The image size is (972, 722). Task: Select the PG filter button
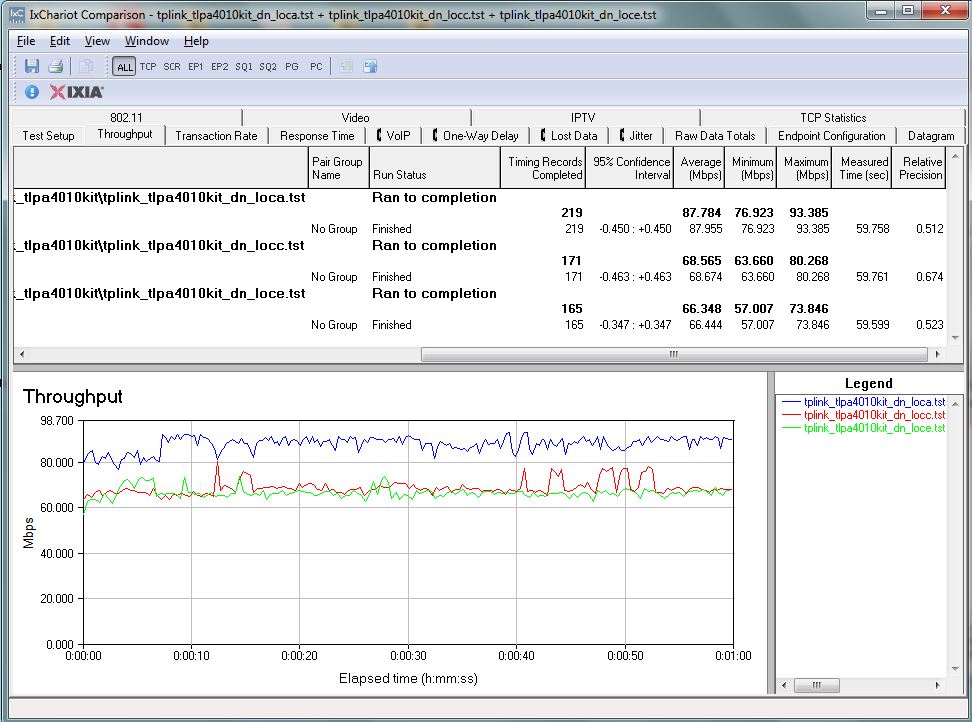pos(292,66)
